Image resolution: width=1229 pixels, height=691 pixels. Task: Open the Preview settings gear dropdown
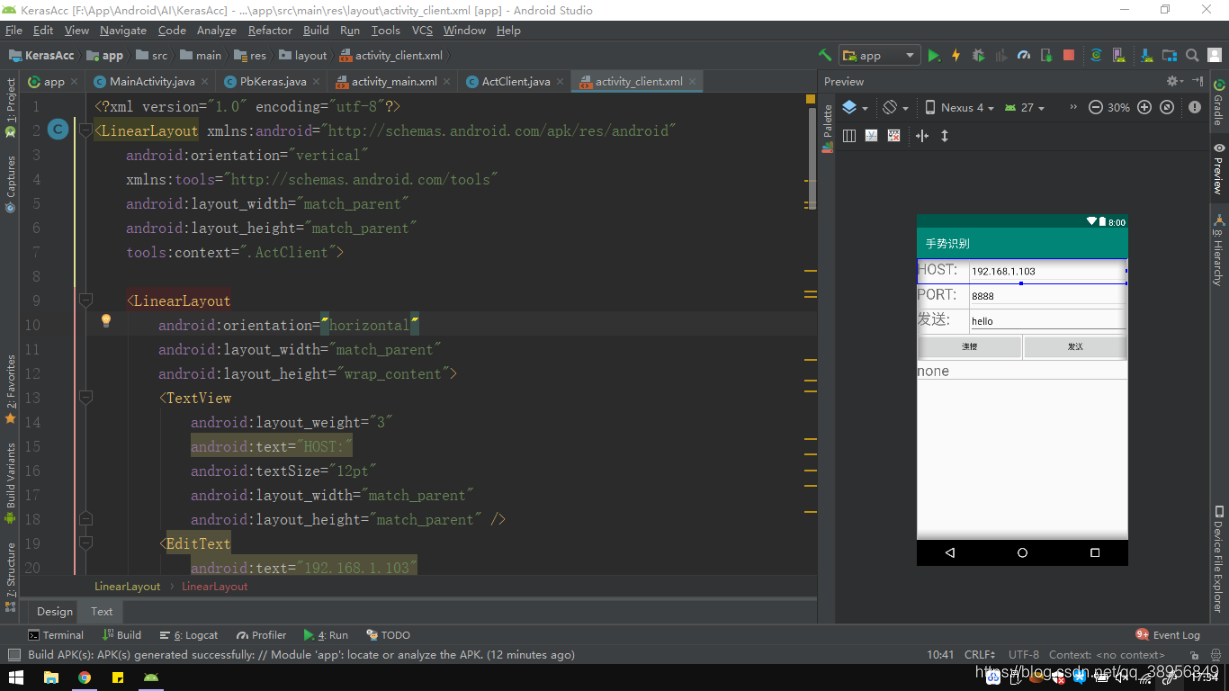coord(1174,81)
